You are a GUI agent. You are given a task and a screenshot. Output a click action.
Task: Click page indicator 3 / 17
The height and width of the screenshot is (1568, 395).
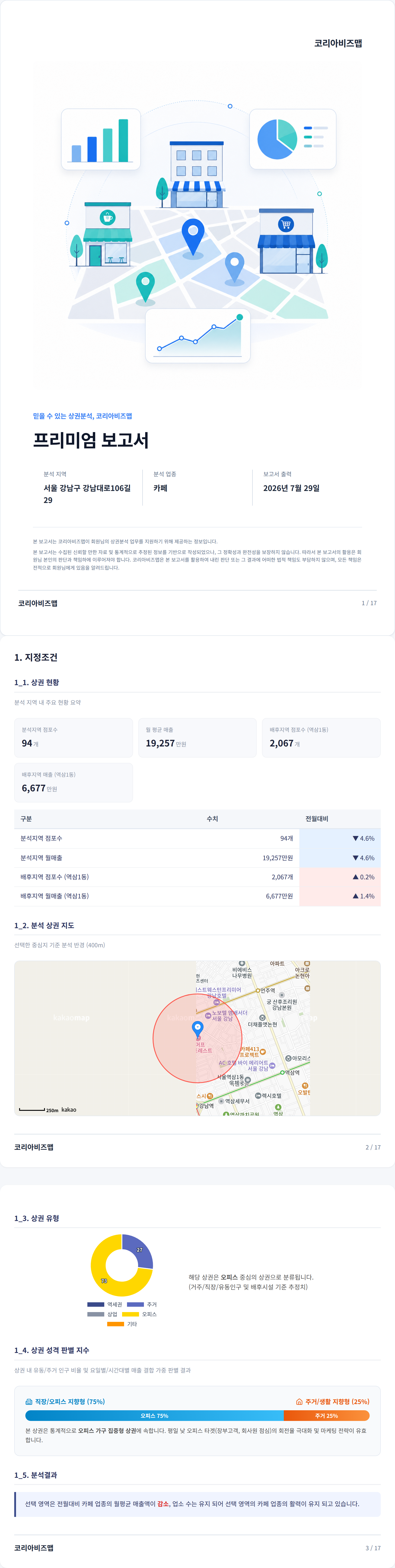coord(373,1548)
